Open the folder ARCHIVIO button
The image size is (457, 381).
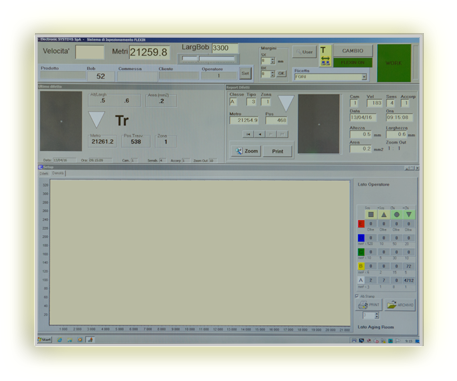point(400,305)
